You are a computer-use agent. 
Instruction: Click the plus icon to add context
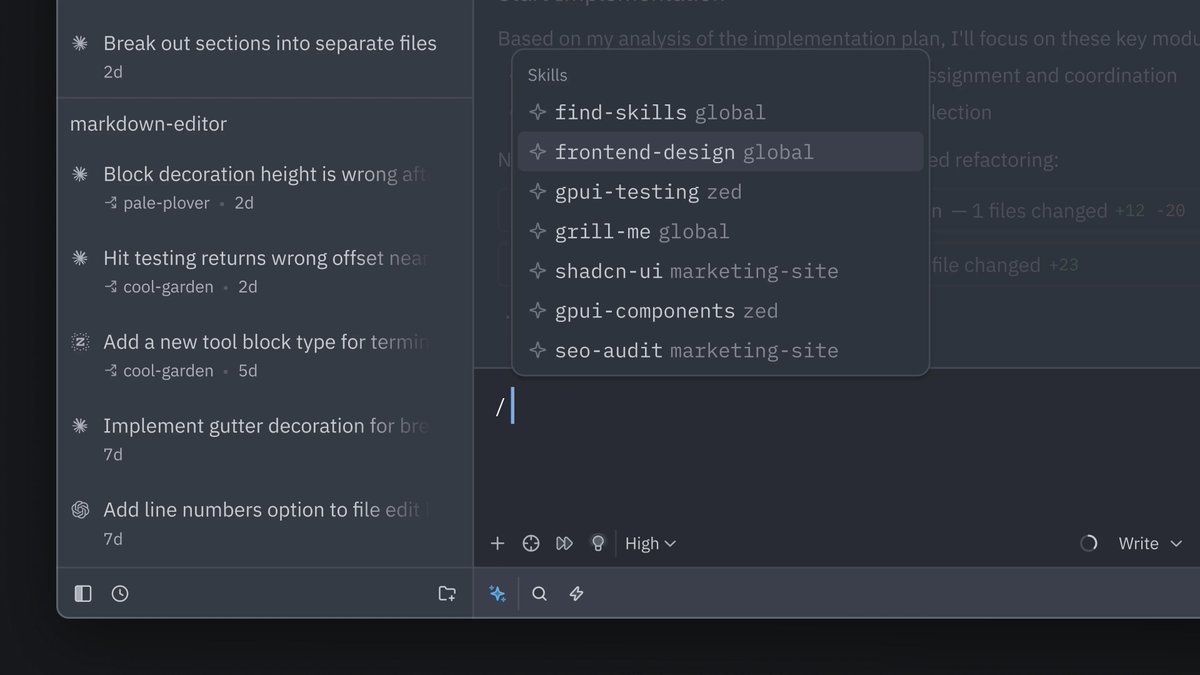[x=497, y=543]
